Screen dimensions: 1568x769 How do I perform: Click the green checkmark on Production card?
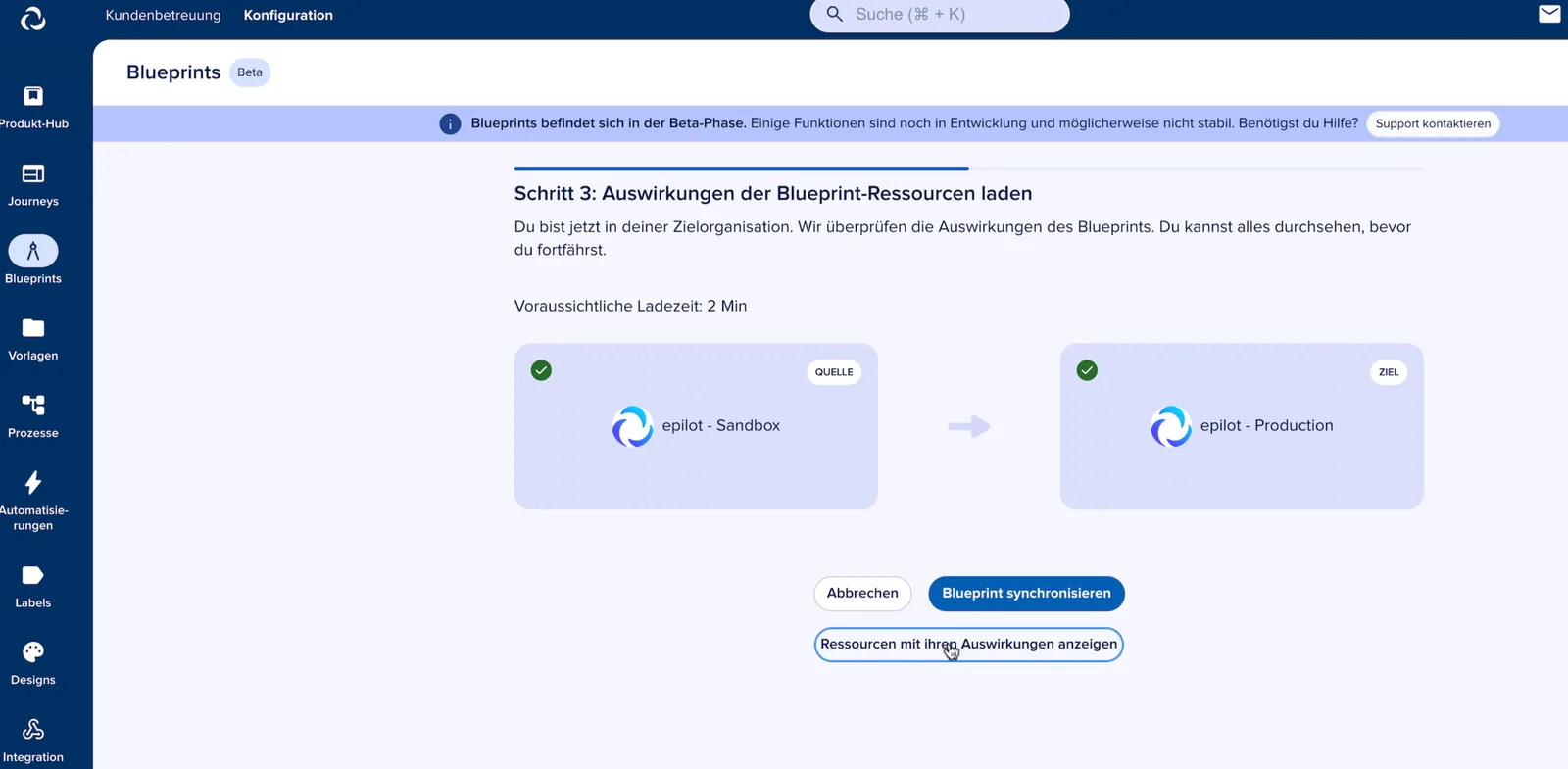(x=1087, y=370)
